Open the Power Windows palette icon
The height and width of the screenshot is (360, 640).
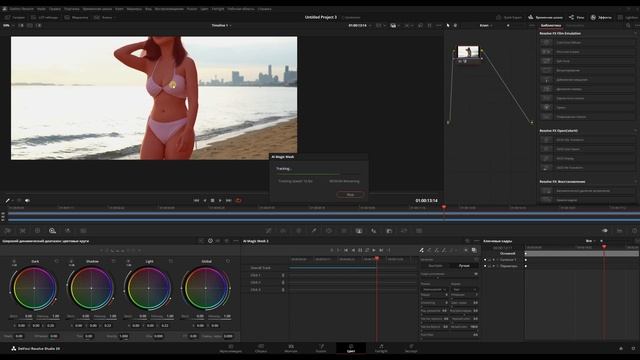coord(329,231)
